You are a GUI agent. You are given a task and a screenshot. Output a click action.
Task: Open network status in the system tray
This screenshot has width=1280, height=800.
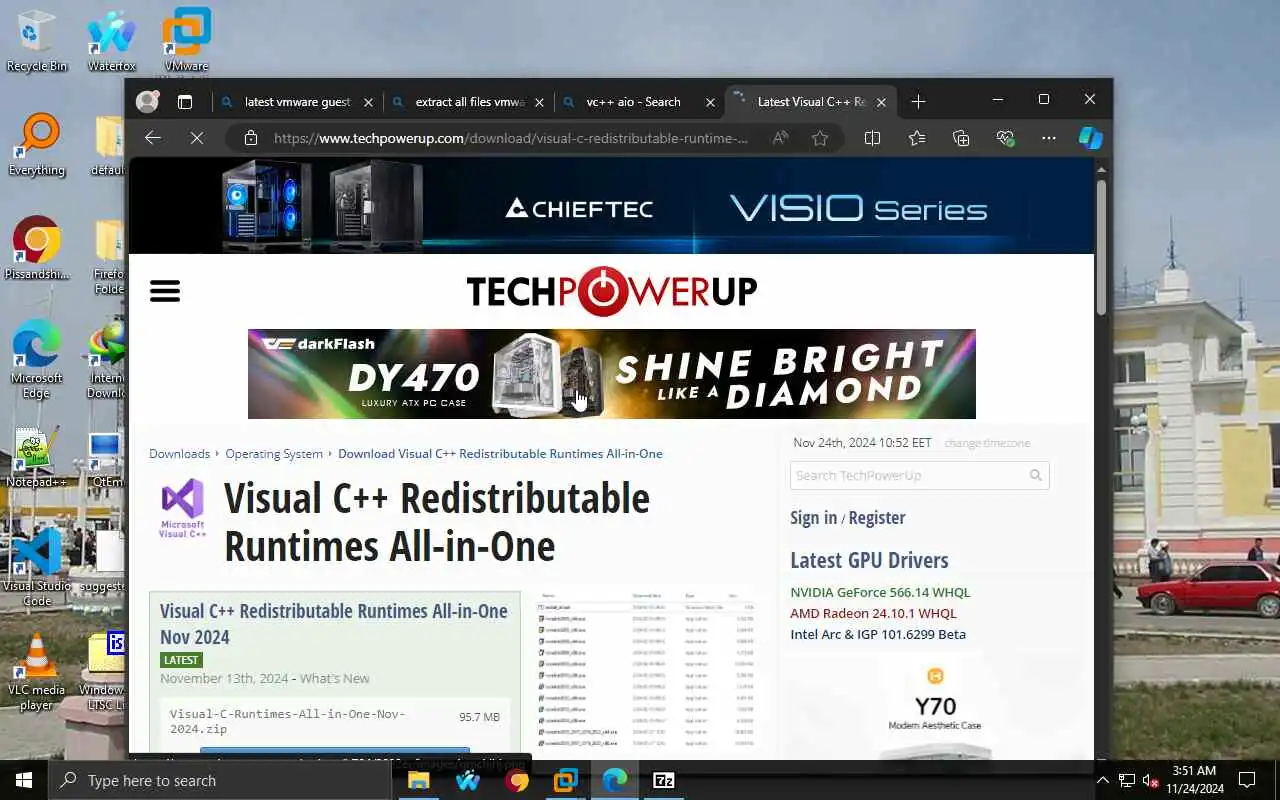pos(1126,780)
